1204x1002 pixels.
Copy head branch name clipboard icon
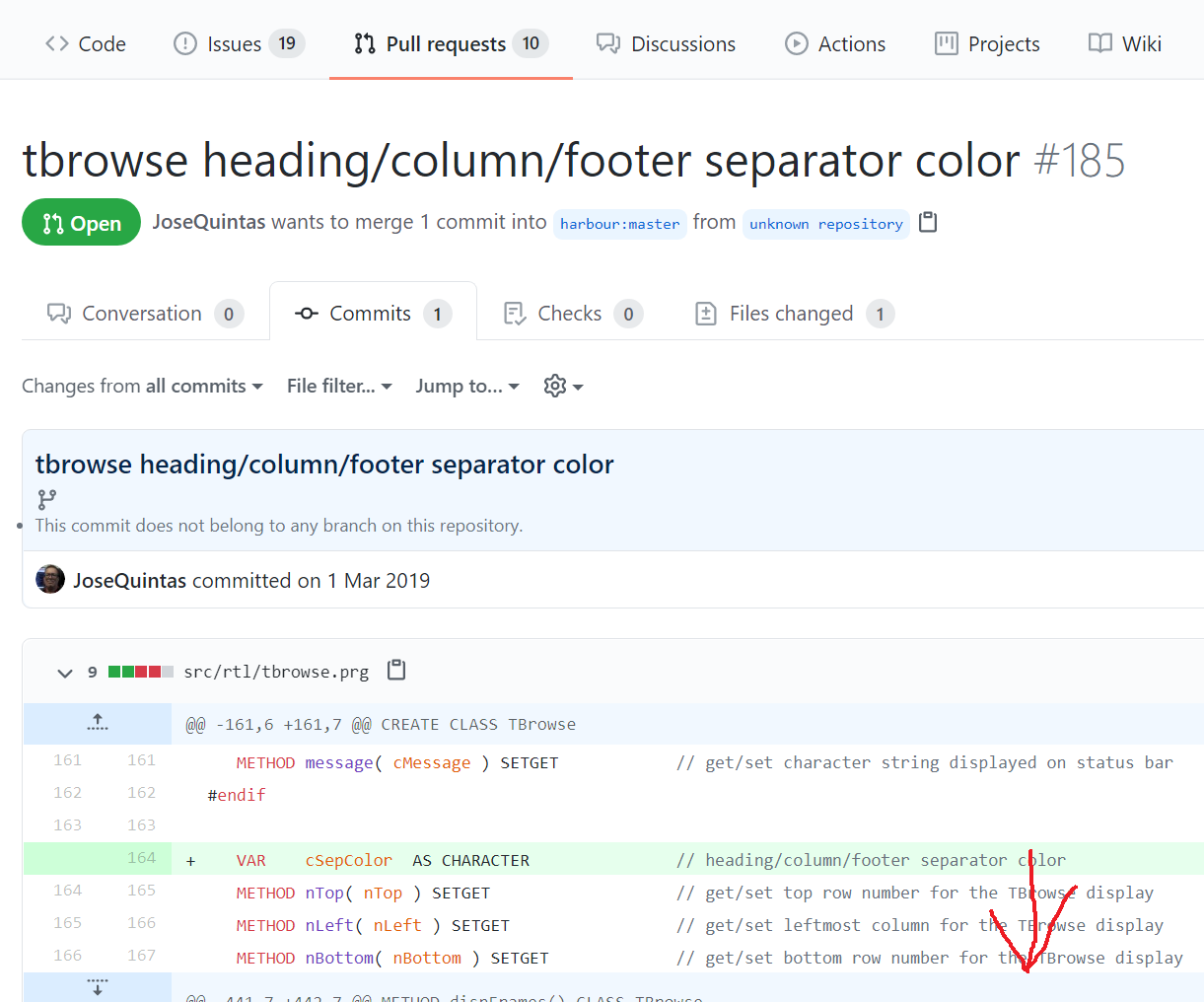point(927,222)
